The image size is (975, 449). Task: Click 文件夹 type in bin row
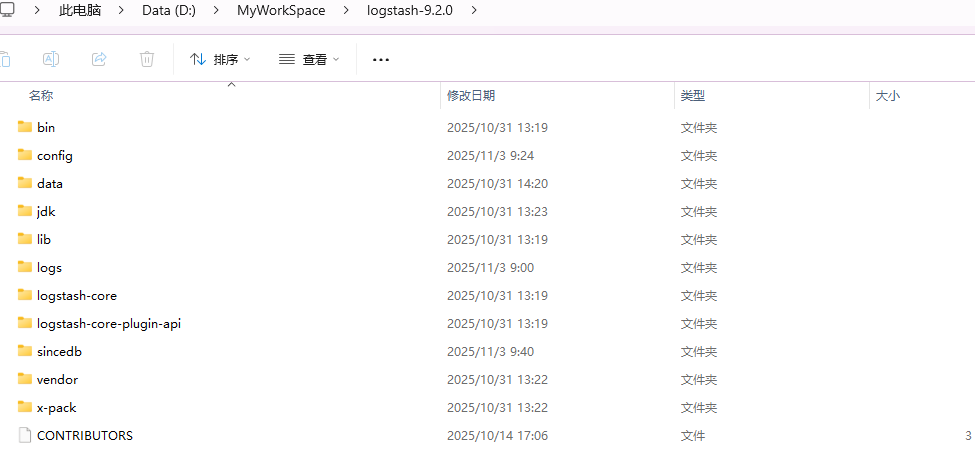699,127
